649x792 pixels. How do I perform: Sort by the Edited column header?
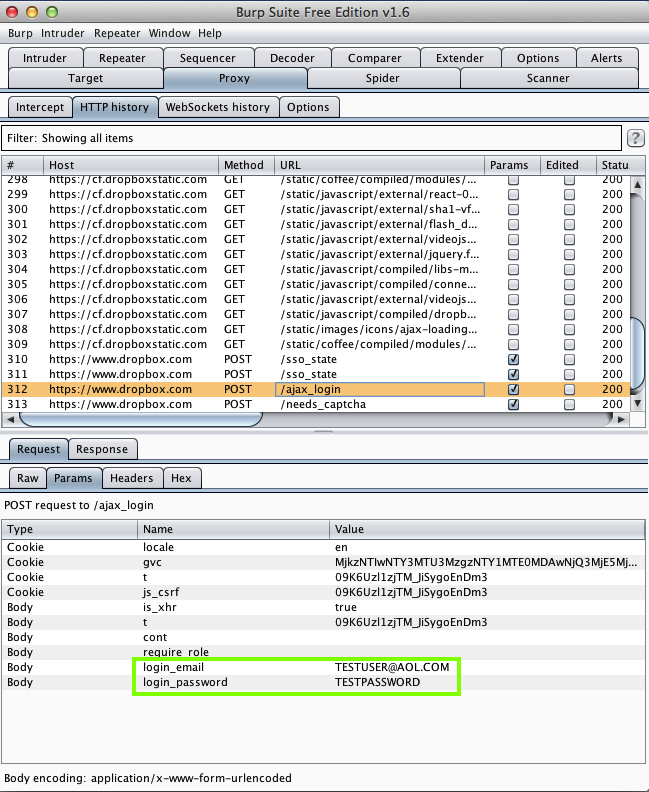tap(568, 165)
